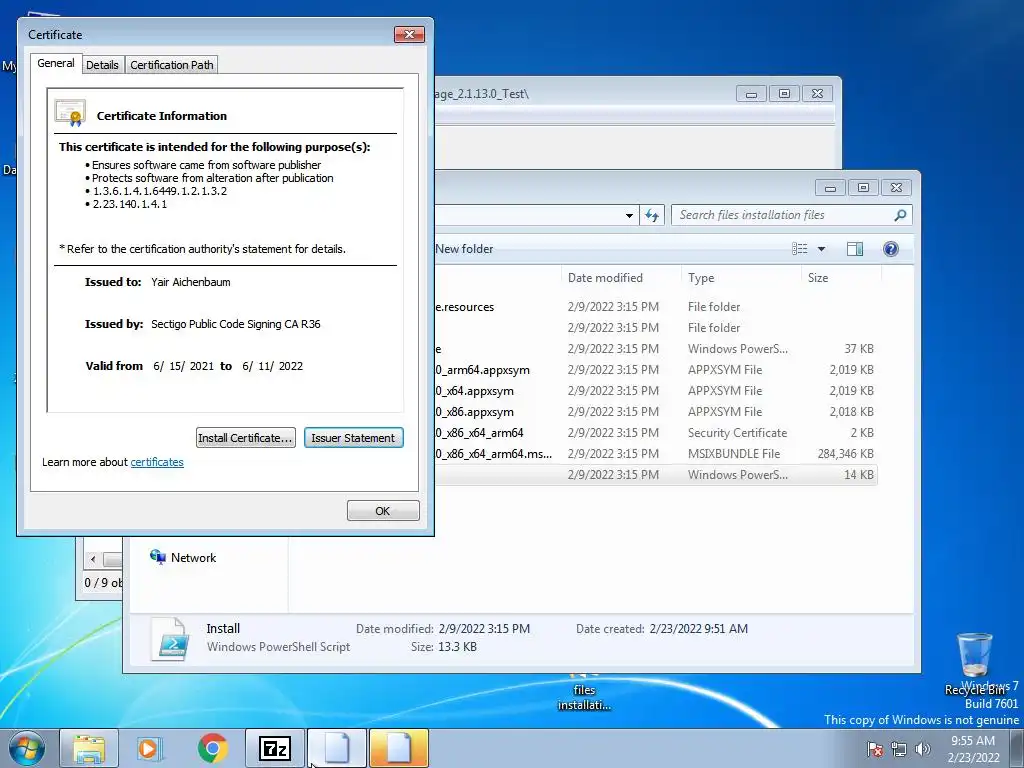
Task: Expand the view options dropdown arrow
Action: pyautogui.click(x=822, y=249)
